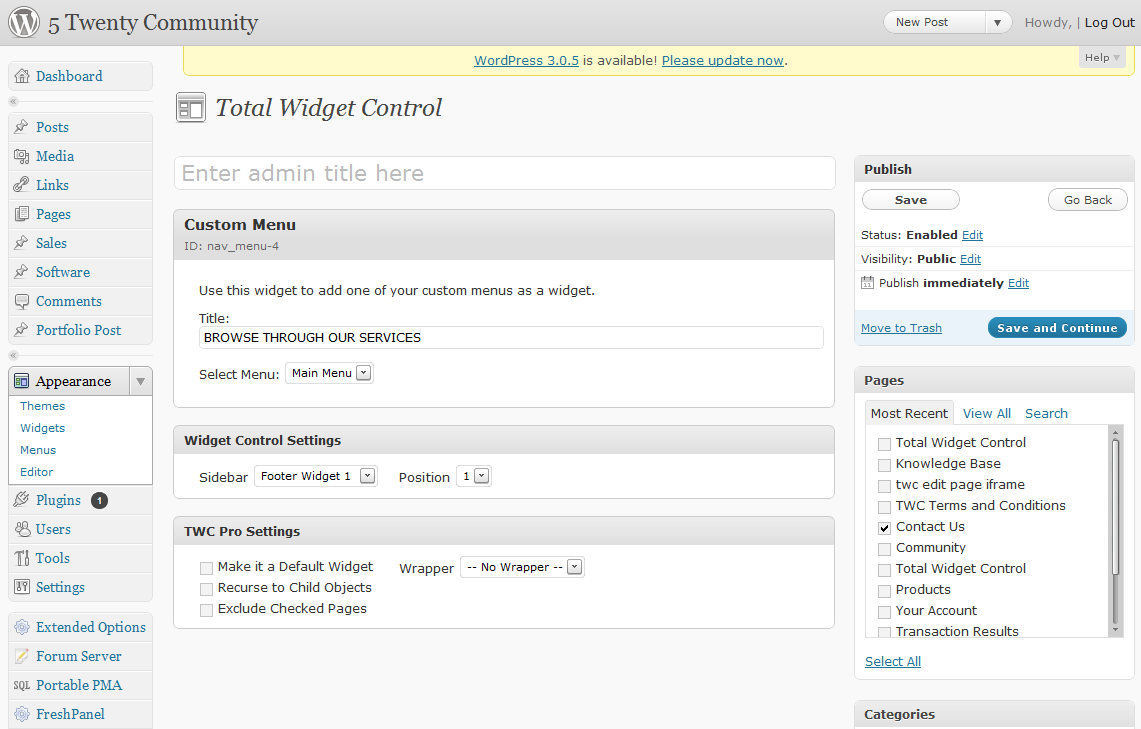Click the Settings icon in sidebar

22,587
